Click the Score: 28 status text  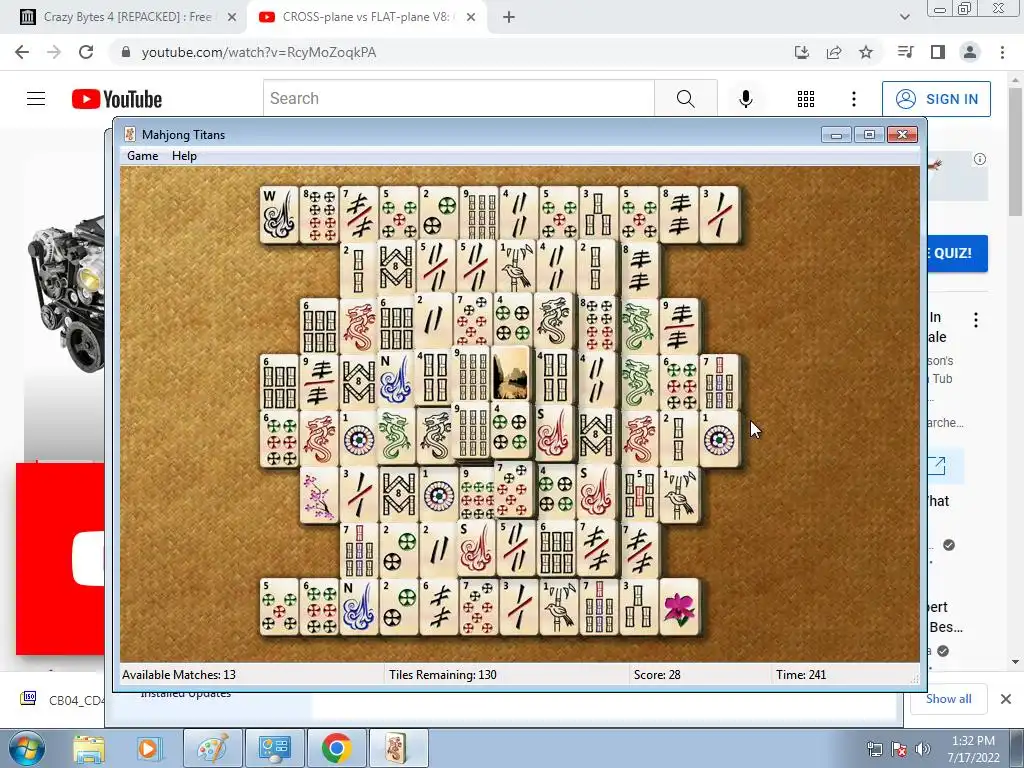click(657, 675)
